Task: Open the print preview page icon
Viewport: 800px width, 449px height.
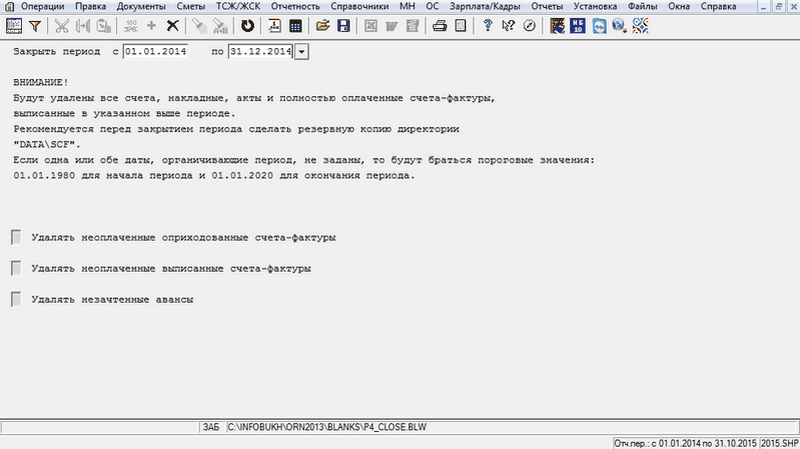Action: click(x=460, y=26)
